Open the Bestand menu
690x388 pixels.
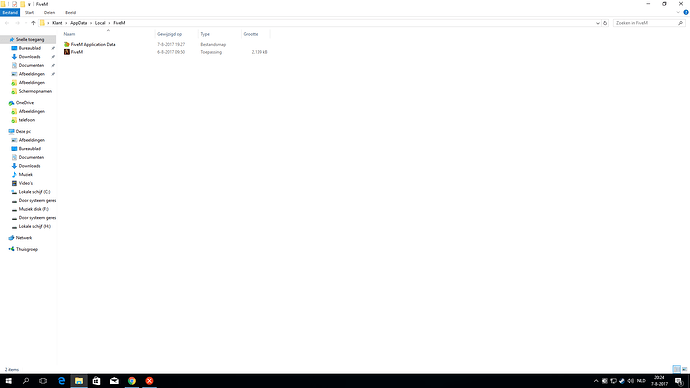click(x=10, y=12)
